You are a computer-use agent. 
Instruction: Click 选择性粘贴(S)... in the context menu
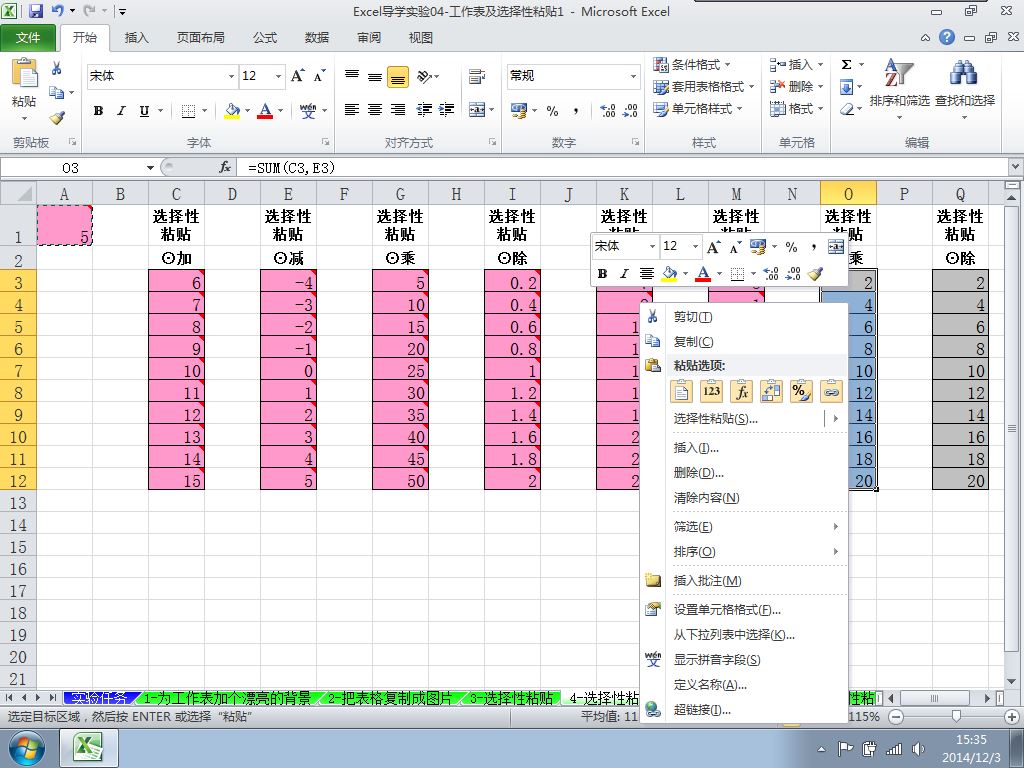point(716,419)
